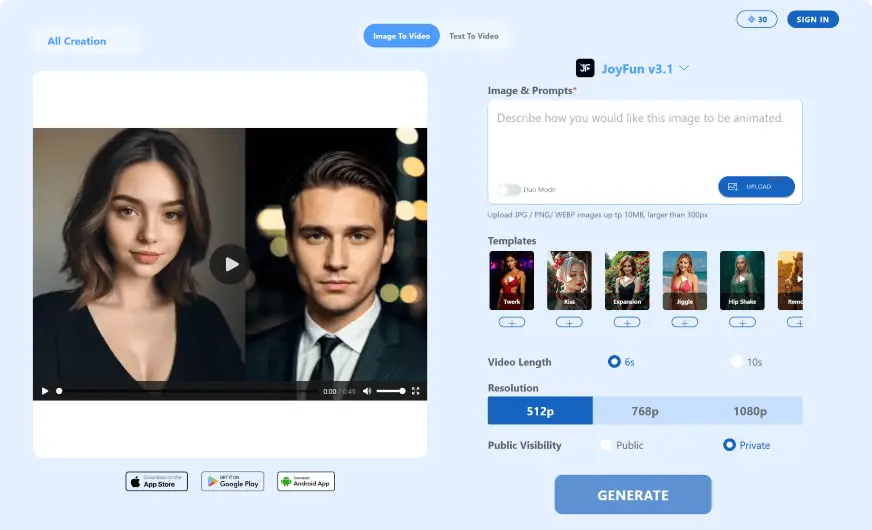This screenshot has height=530, width=872.
Task: Click the credits counter showing 30
Action: (757, 19)
